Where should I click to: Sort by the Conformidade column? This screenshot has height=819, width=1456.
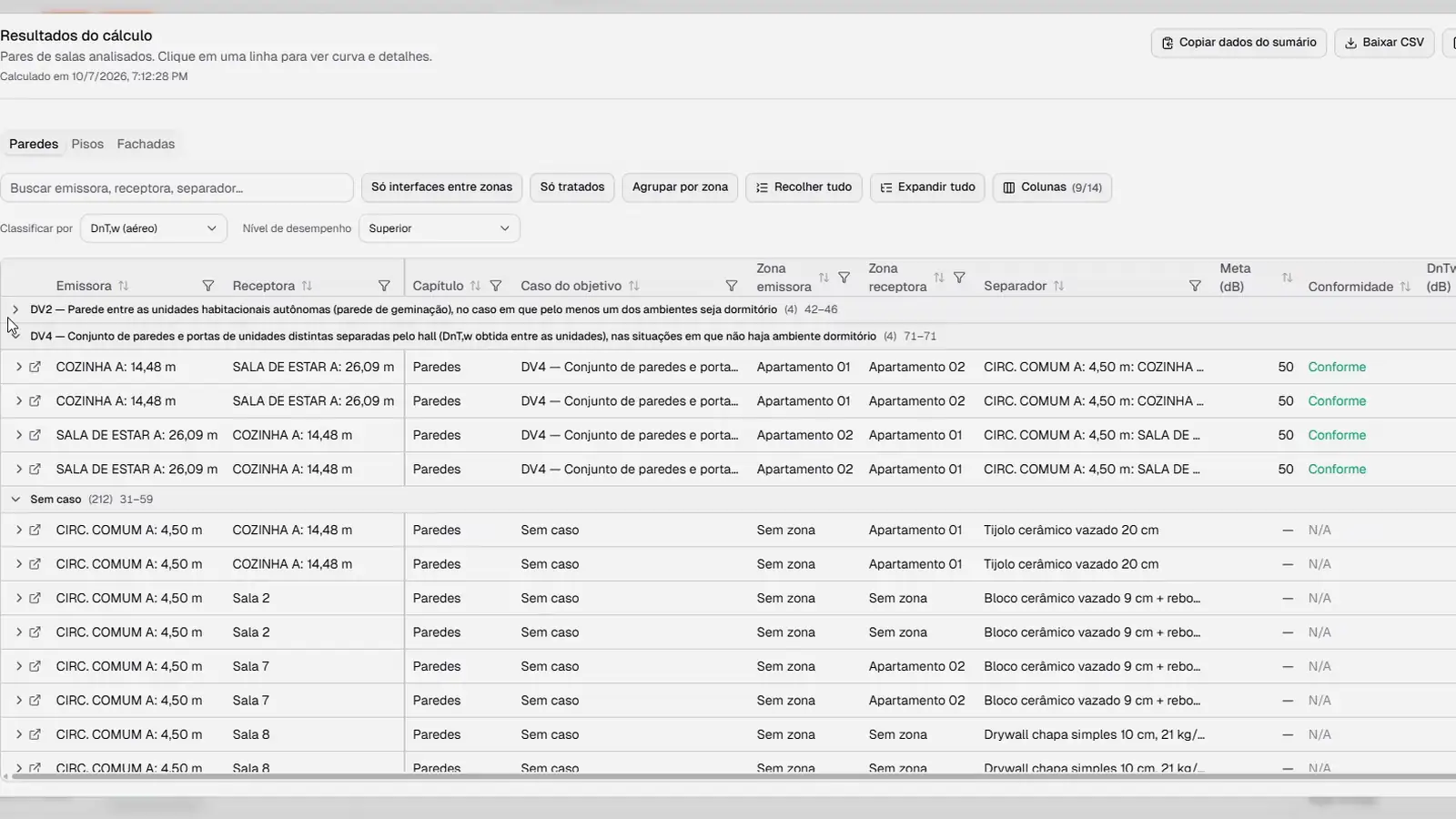click(1405, 287)
